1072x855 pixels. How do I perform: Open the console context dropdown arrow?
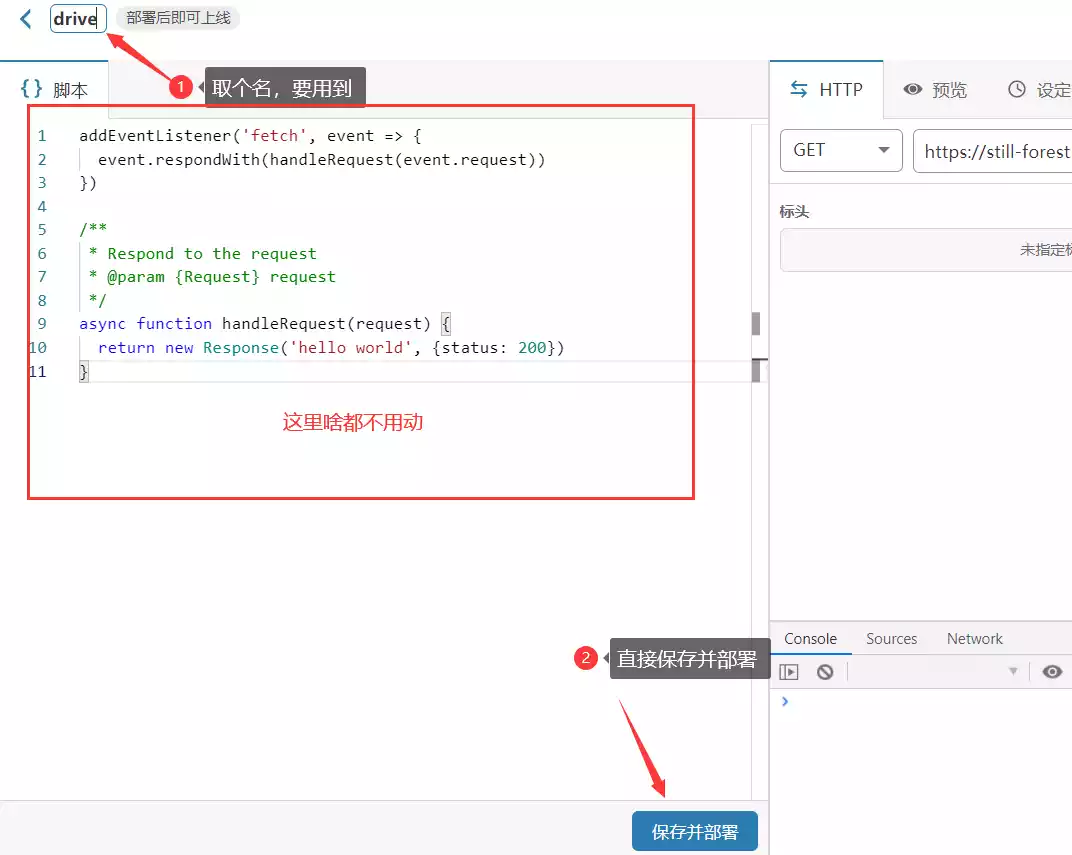(1013, 671)
